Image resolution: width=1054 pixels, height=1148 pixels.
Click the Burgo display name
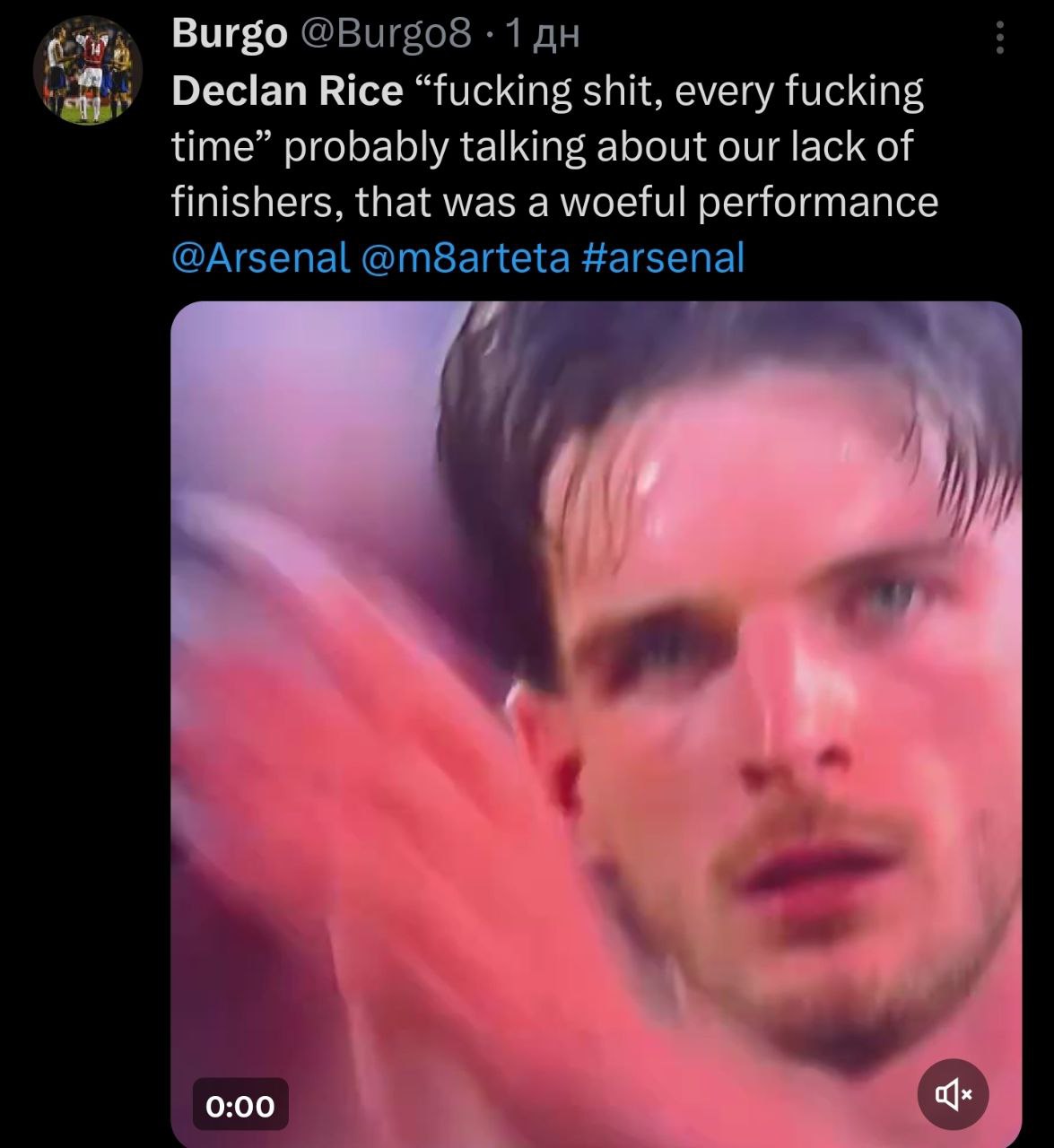click(229, 34)
